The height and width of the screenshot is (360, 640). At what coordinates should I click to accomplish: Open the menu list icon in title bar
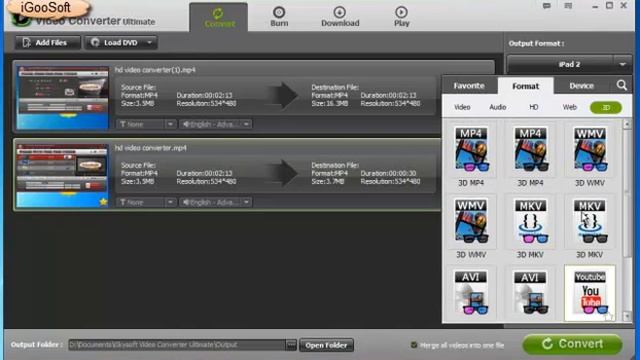[x=568, y=6]
